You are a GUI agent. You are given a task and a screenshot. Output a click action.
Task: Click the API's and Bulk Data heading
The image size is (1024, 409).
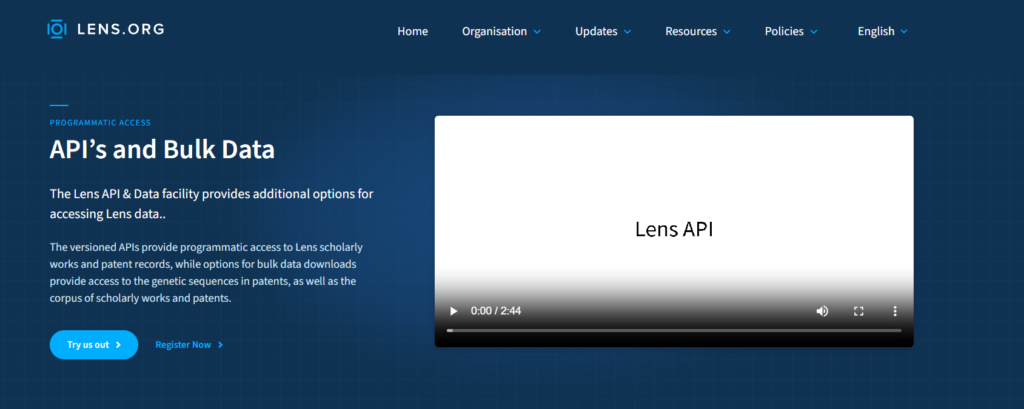click(162, 150)
